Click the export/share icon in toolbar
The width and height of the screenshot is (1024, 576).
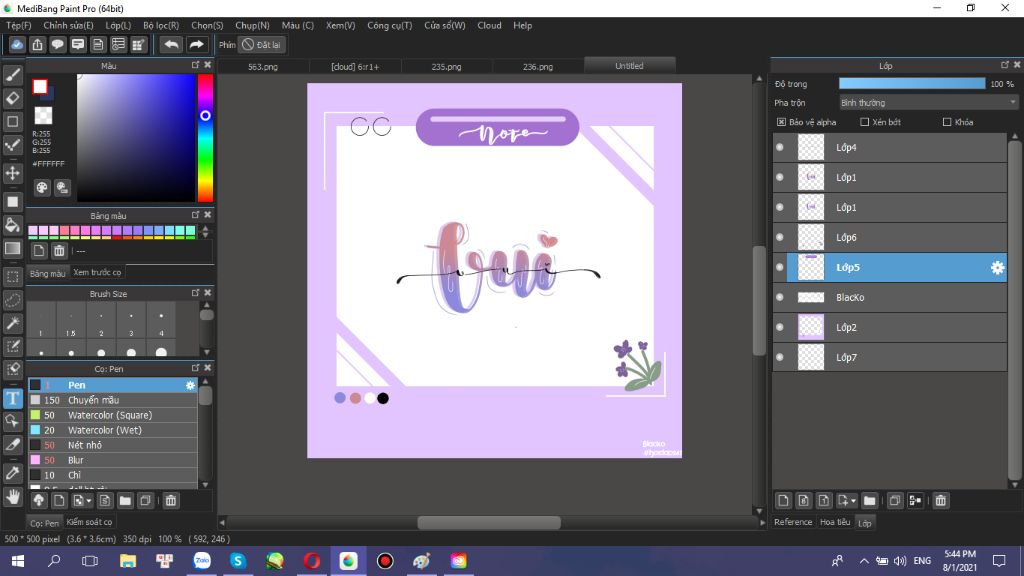tap(37, 44)
